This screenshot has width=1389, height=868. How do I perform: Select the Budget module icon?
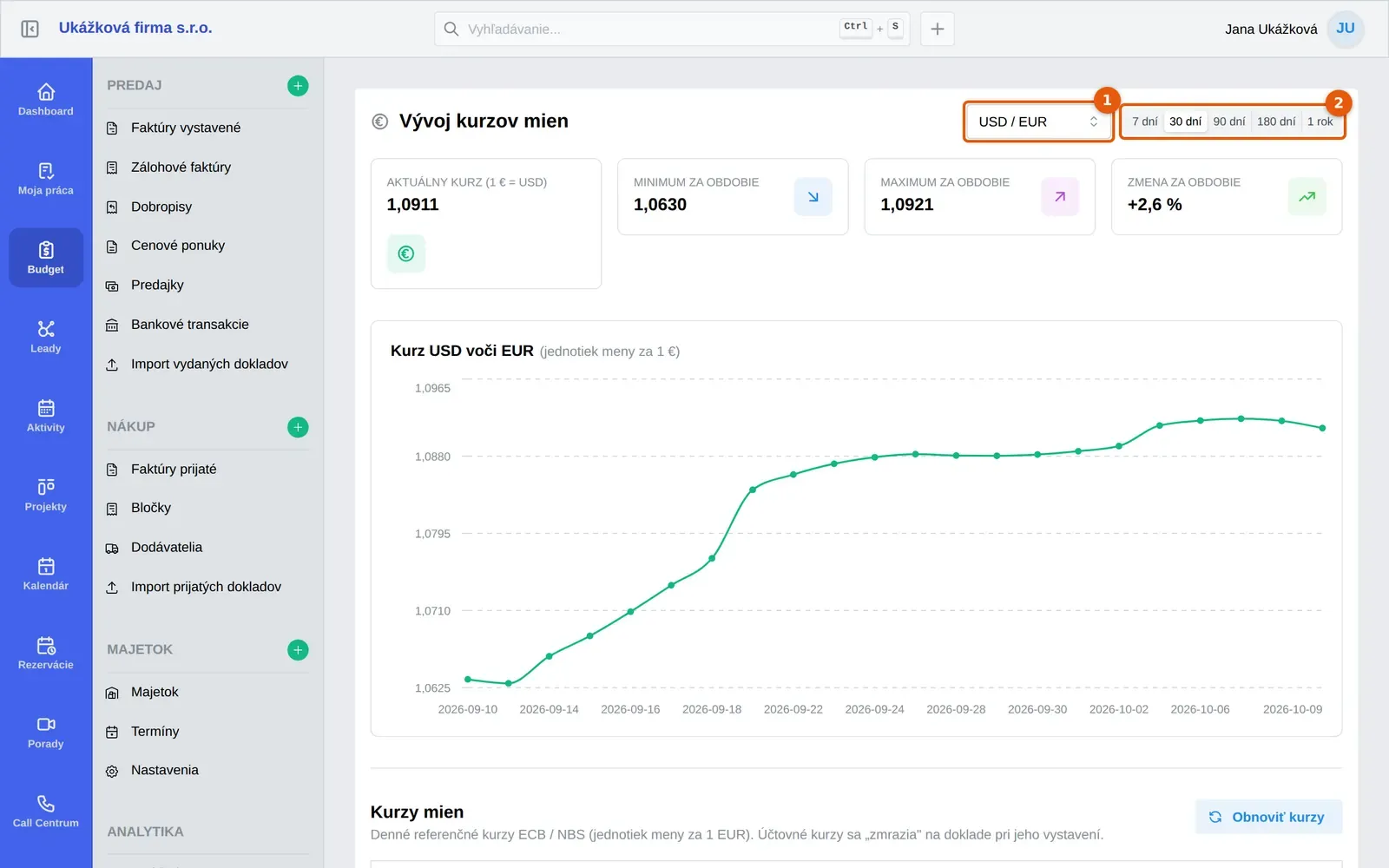click(x=46, y=258)
